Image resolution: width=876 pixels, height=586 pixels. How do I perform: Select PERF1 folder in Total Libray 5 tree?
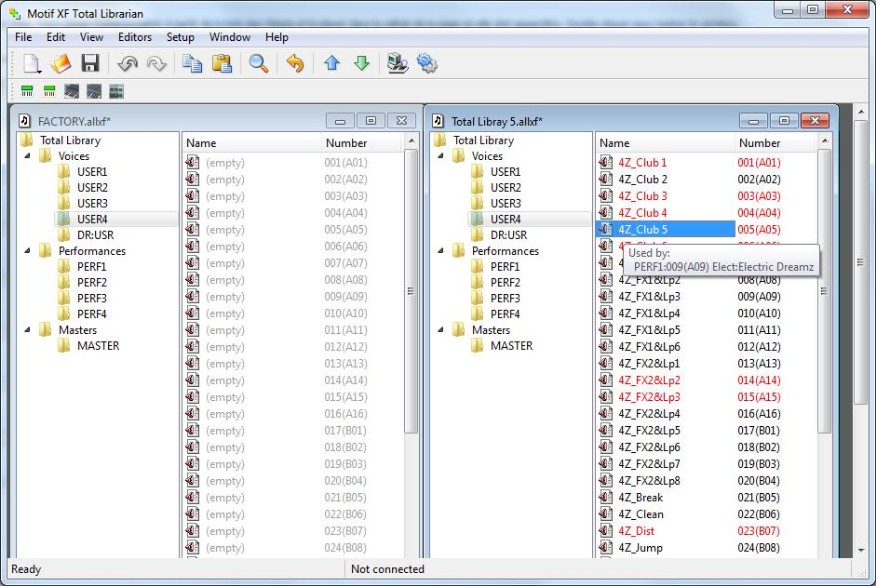click(505, 266)
